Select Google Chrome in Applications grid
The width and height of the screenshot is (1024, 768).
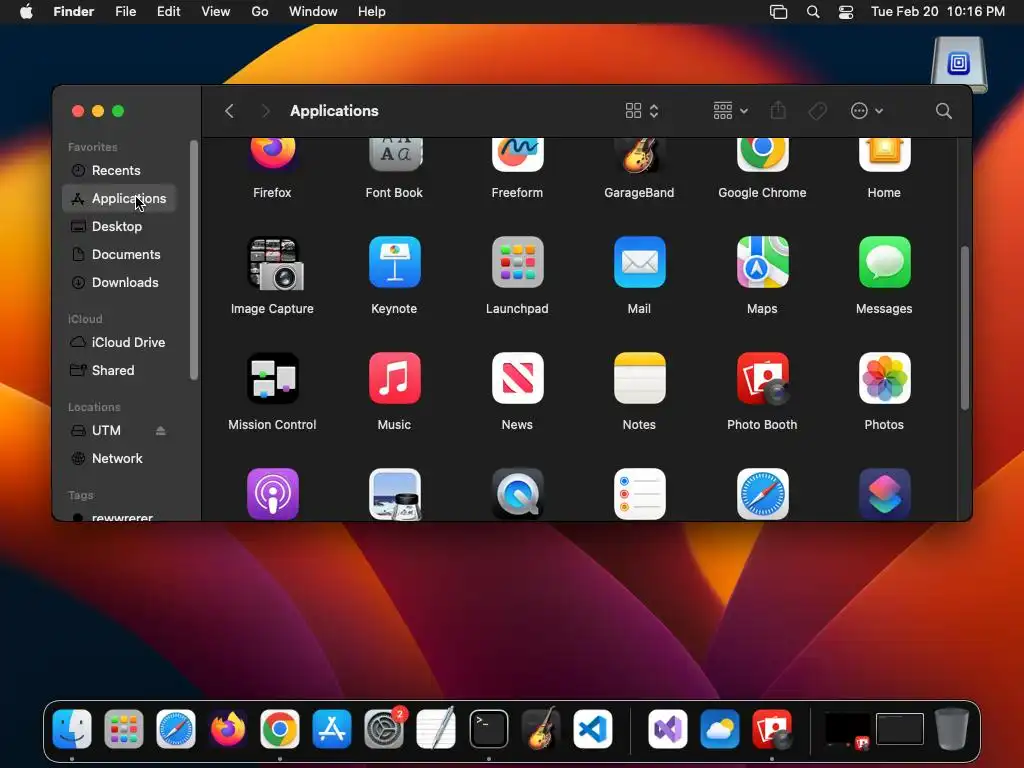762,155
